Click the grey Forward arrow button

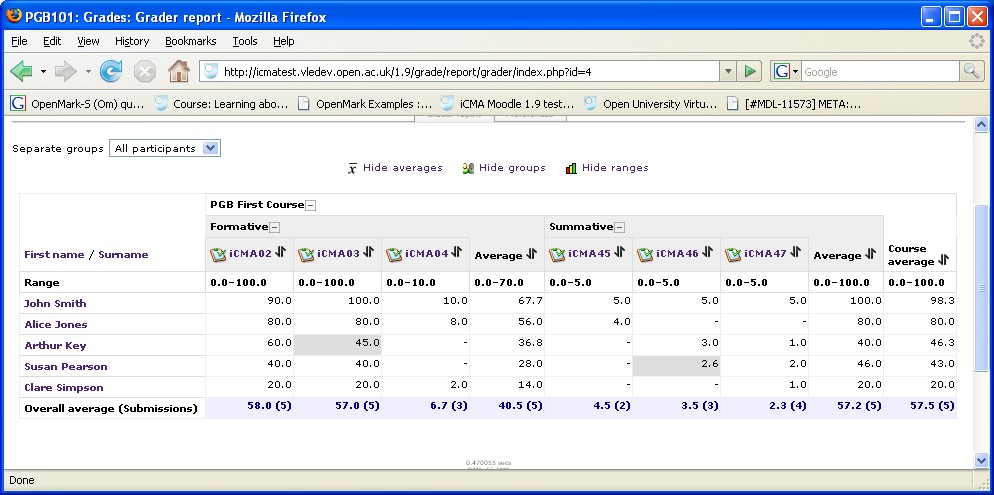[66, 72]
